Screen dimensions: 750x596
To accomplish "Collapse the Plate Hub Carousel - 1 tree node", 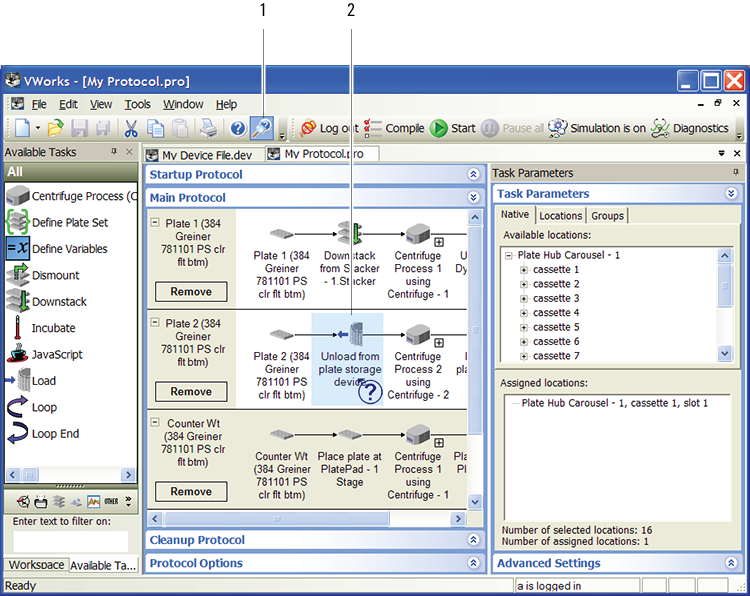I will coord(509,255).
